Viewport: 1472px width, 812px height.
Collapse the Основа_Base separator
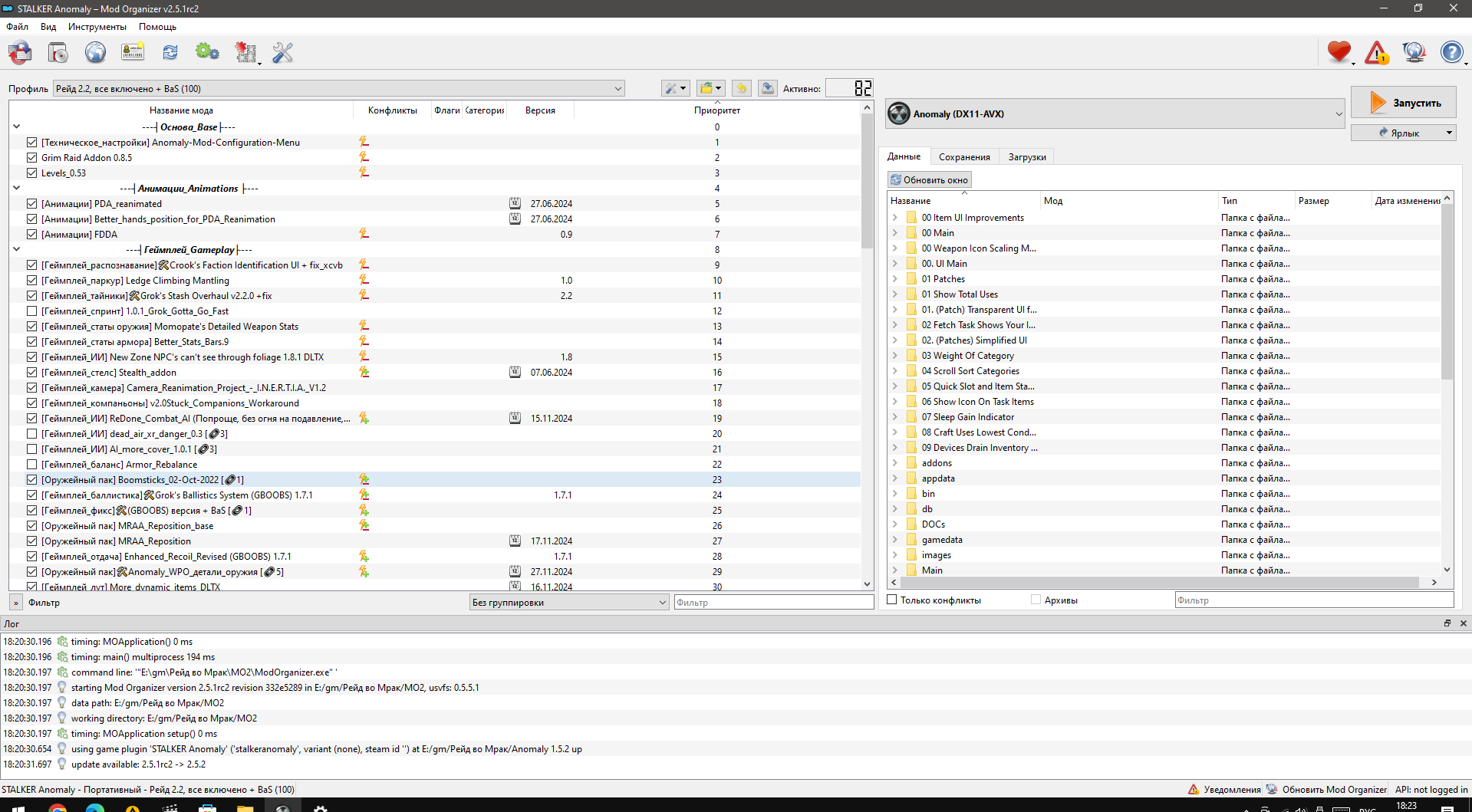pos(16,127)
